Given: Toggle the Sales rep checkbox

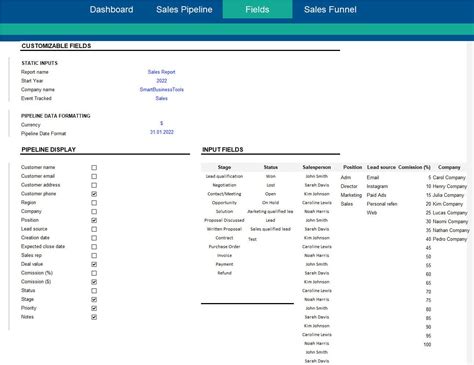Looking at the screenshot, I should pyautogui.click(x=94, y=256).
